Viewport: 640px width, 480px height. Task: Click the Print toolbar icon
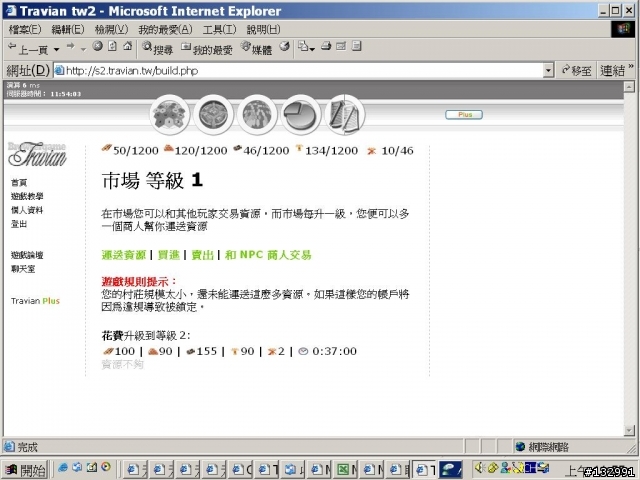pos(326,46)
